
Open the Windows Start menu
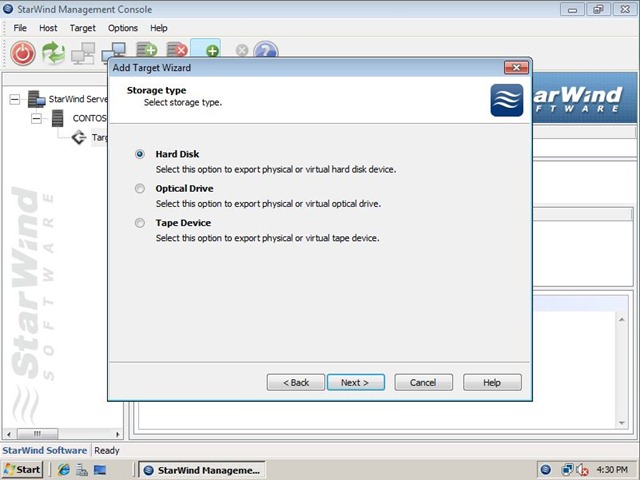pyautogui.click(x=22, y=470)
